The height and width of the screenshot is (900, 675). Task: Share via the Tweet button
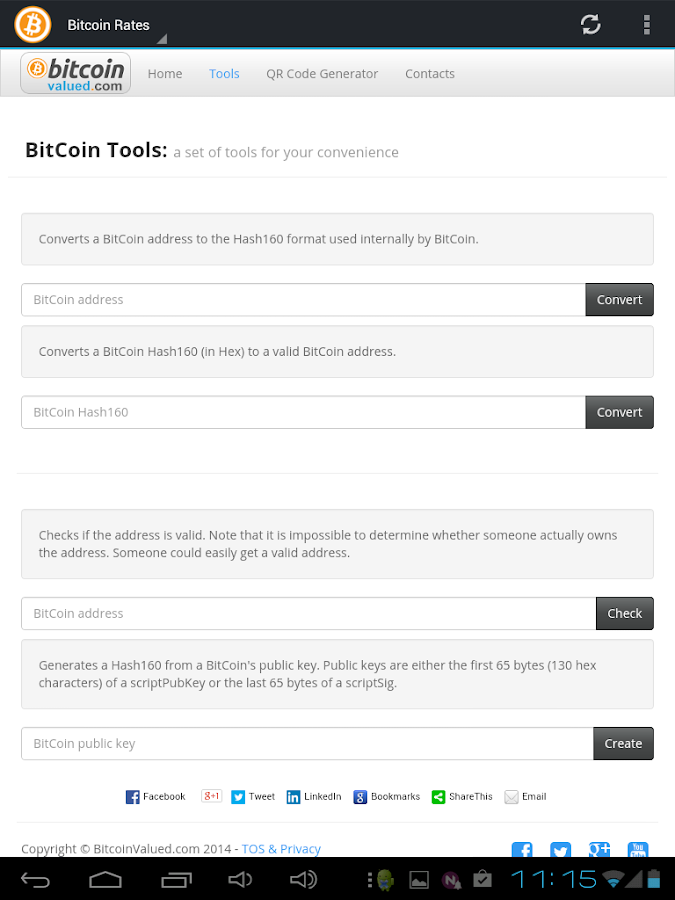point(253,797)
